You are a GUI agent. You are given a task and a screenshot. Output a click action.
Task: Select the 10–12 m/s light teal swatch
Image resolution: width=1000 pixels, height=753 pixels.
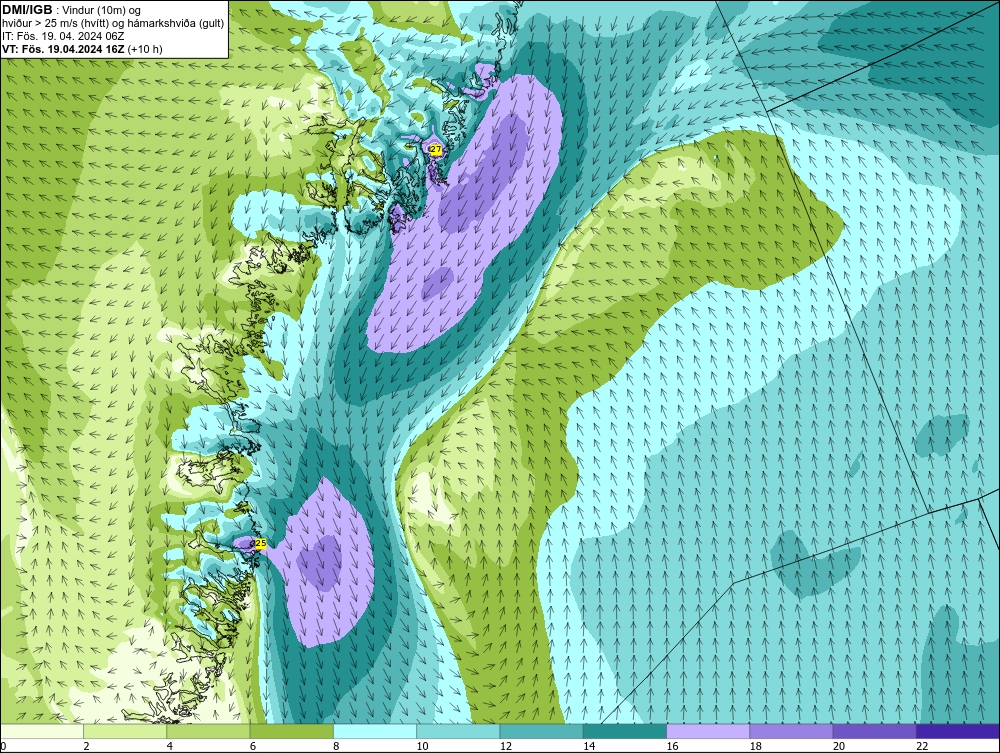point(458,731)
